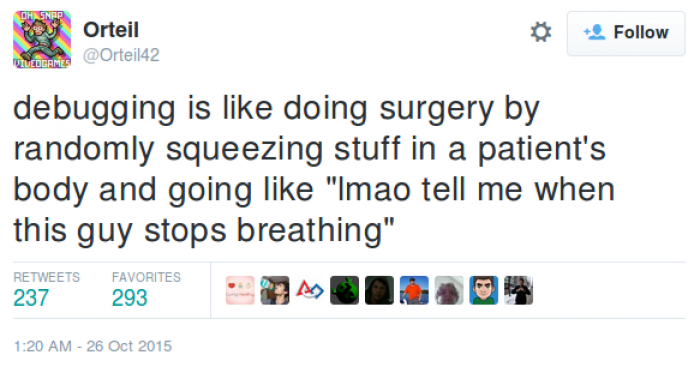This screenshot has height=367, width=700.
Task: Open the green creature avatar on dark background
Action: (x=344, y=290)
